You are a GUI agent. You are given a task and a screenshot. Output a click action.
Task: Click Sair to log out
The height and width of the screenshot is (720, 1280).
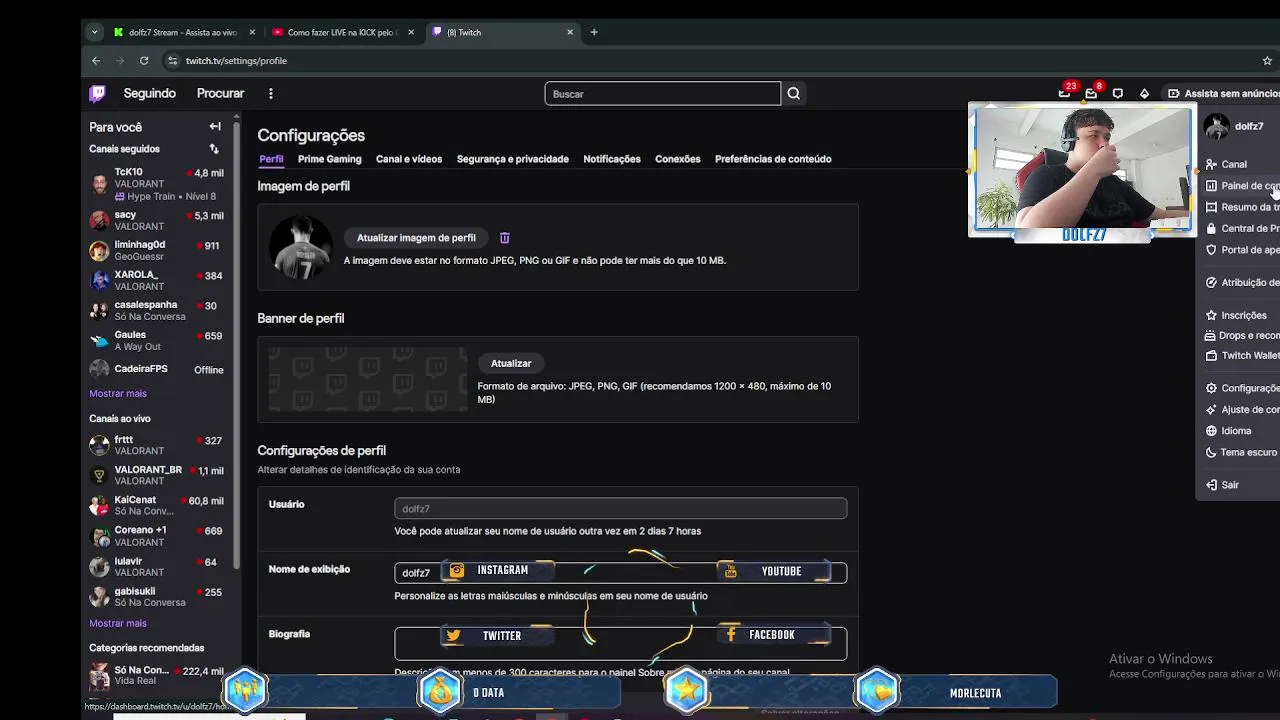1240,485
